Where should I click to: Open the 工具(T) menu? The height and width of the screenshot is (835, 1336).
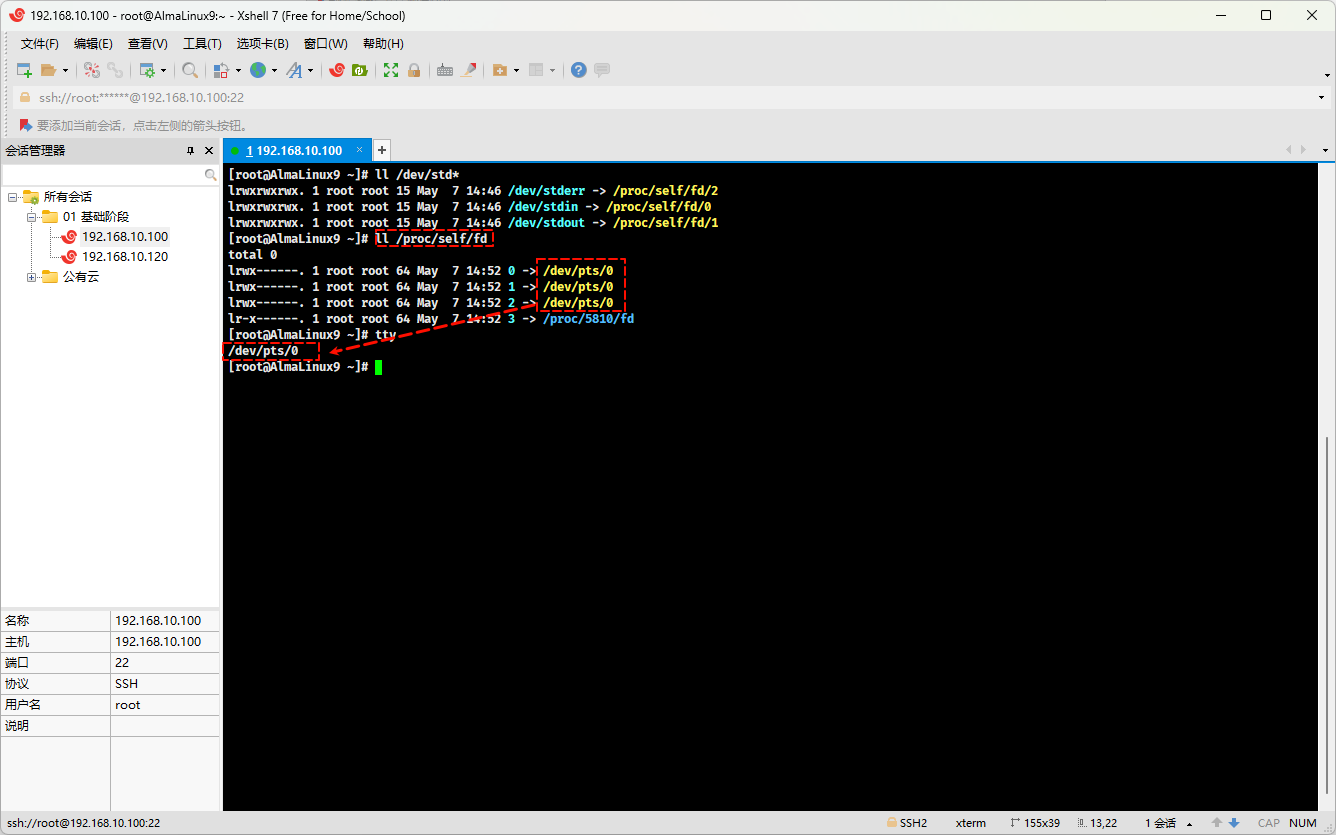coord(202,44)
